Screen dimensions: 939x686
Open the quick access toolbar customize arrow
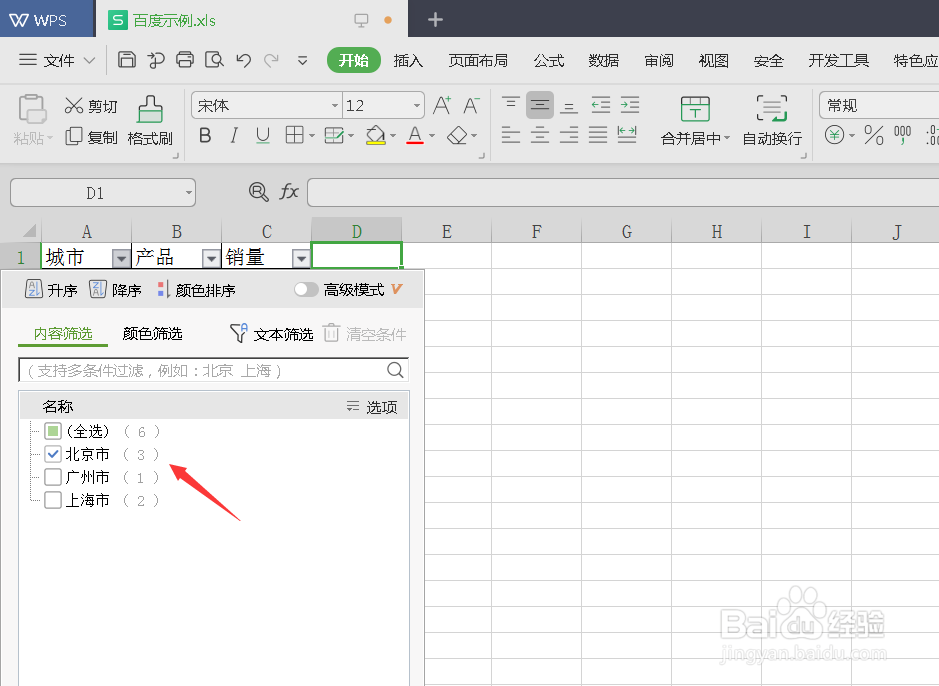pyautogui.click(x=302, y=60)
